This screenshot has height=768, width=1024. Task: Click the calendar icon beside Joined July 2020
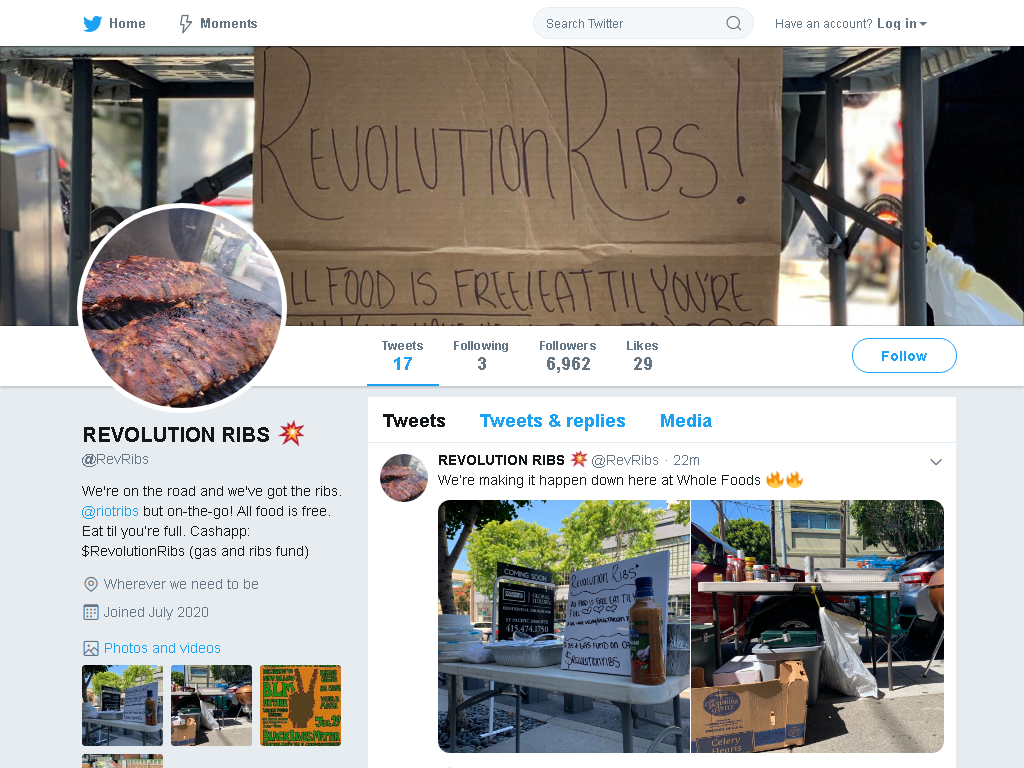pyautogui.click(x=91, y=613)
